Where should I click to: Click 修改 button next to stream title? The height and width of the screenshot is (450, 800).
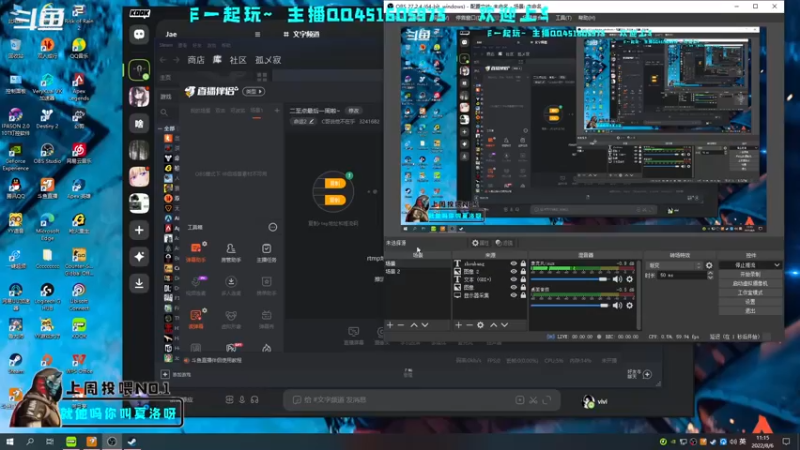coord(354,111)
